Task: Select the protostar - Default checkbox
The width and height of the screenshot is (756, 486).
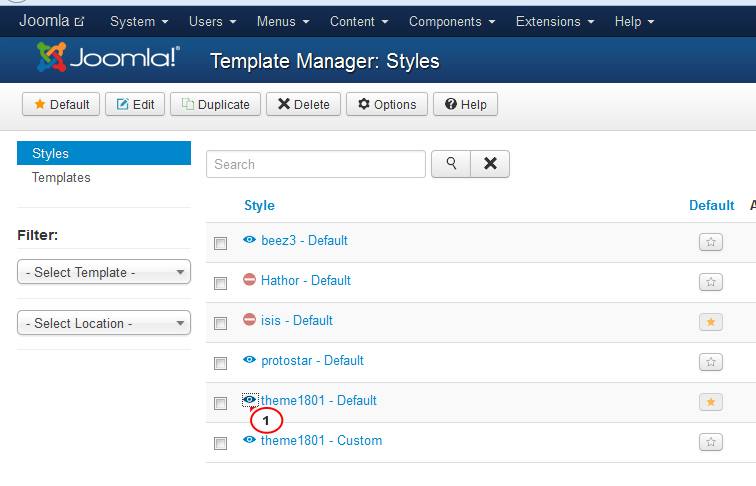Action: pyautogui.click(x=221, y=363)
